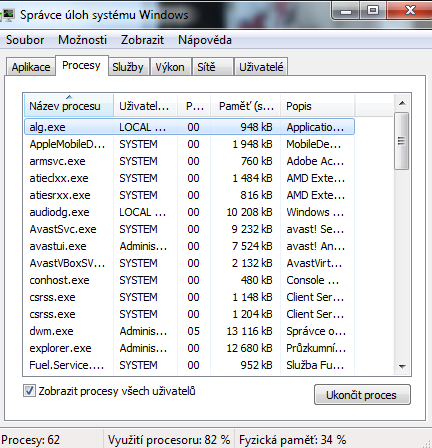Click the scrollbar up arrow
This screenshot has width=432, height=448.
pos(402,103)
